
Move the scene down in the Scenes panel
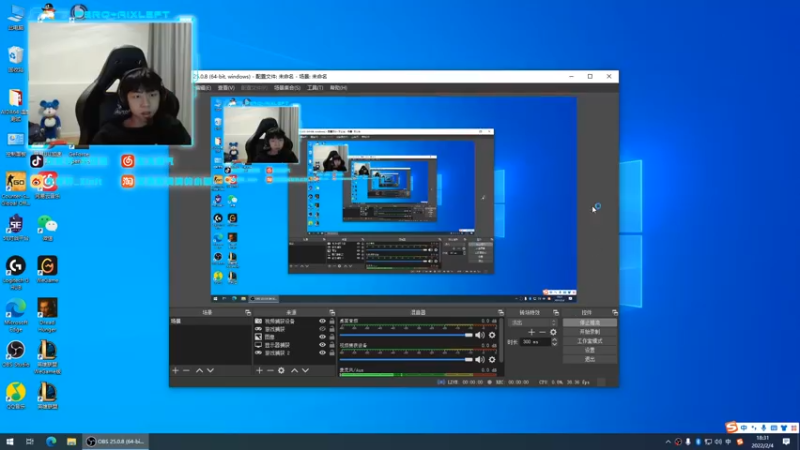(210, 370)
